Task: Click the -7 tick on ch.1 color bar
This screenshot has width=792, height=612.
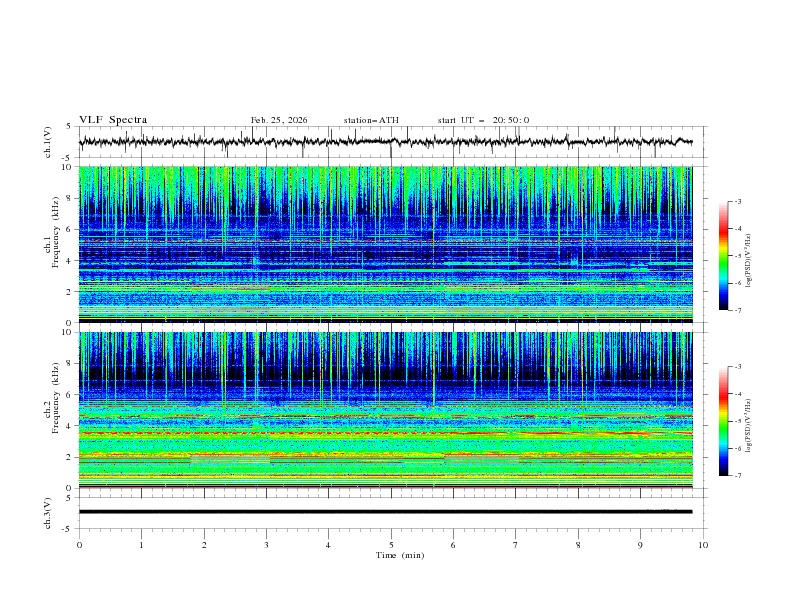Action: pyautogui.click(x=737, y=310)
